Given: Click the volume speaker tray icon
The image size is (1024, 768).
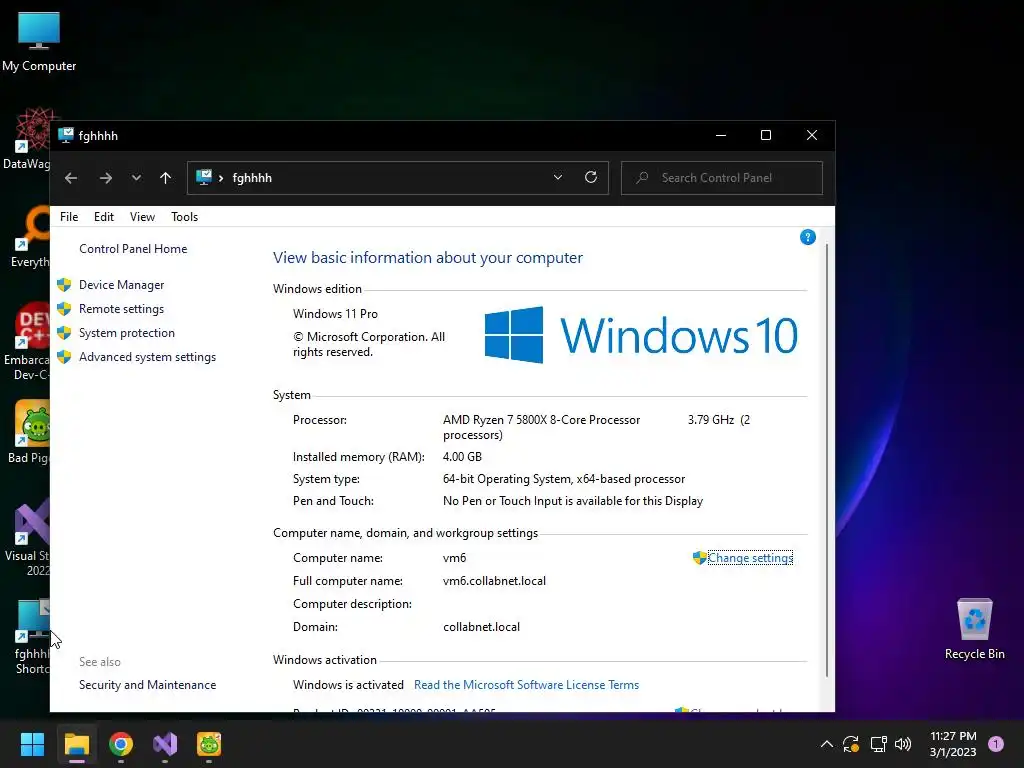Looking at the screenshot, I should (x=903, y=744).
